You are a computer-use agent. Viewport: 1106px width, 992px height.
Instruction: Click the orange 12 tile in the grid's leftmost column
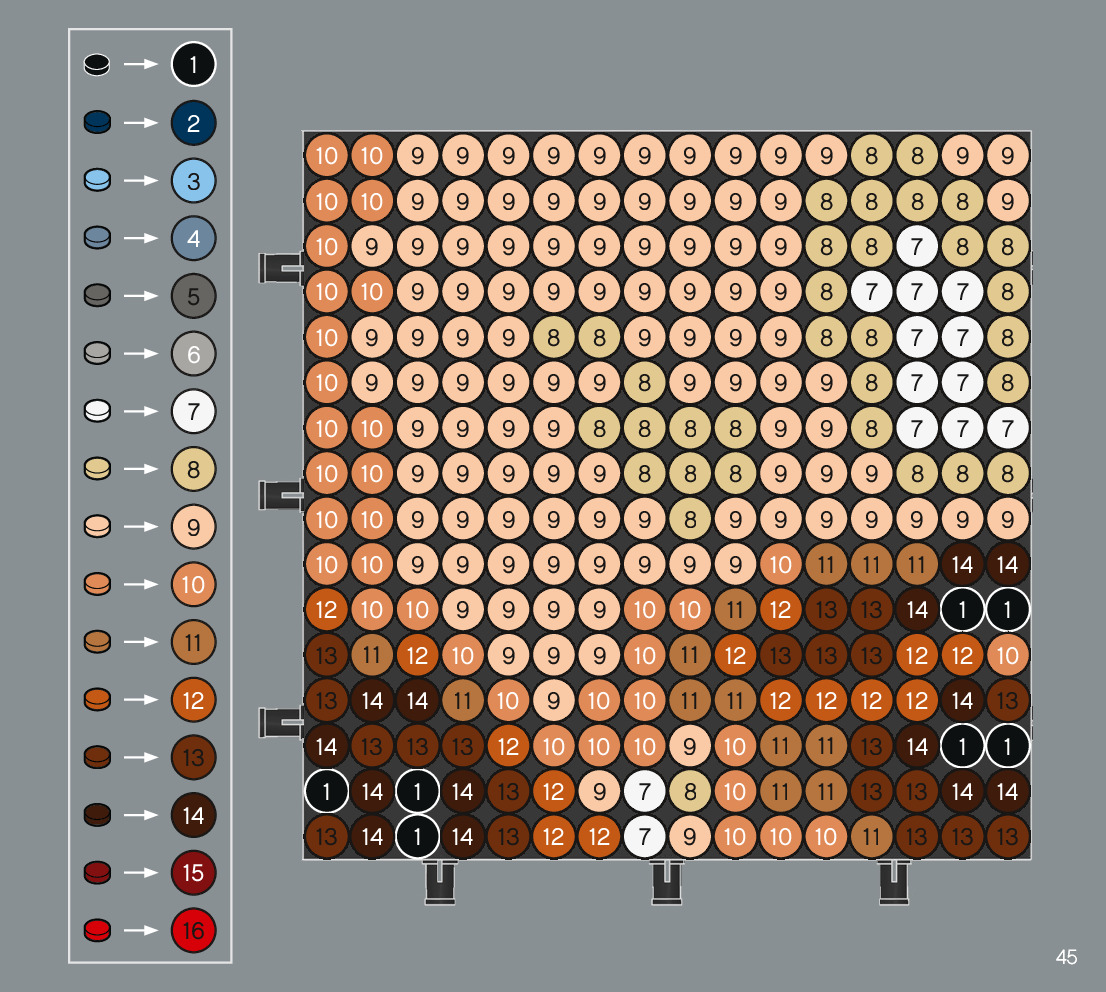pyautogui.click(x=326, y=608)
